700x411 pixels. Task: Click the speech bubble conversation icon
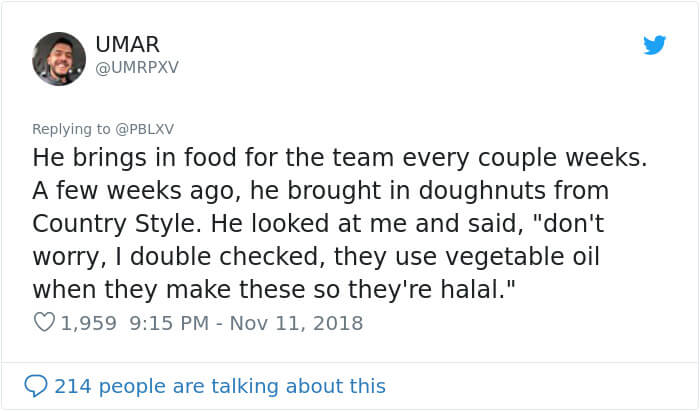(35, 385)
